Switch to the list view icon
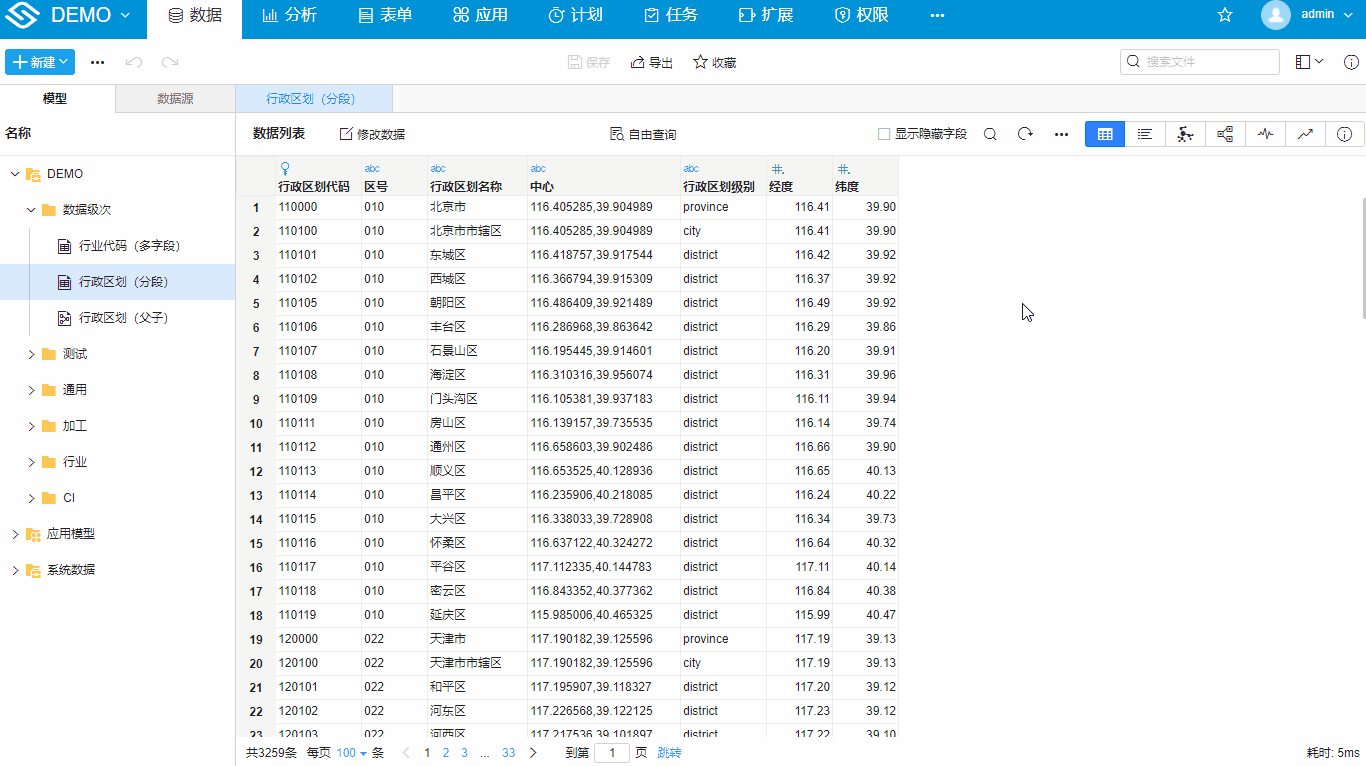The image size is (1366, 766). 1145,134
